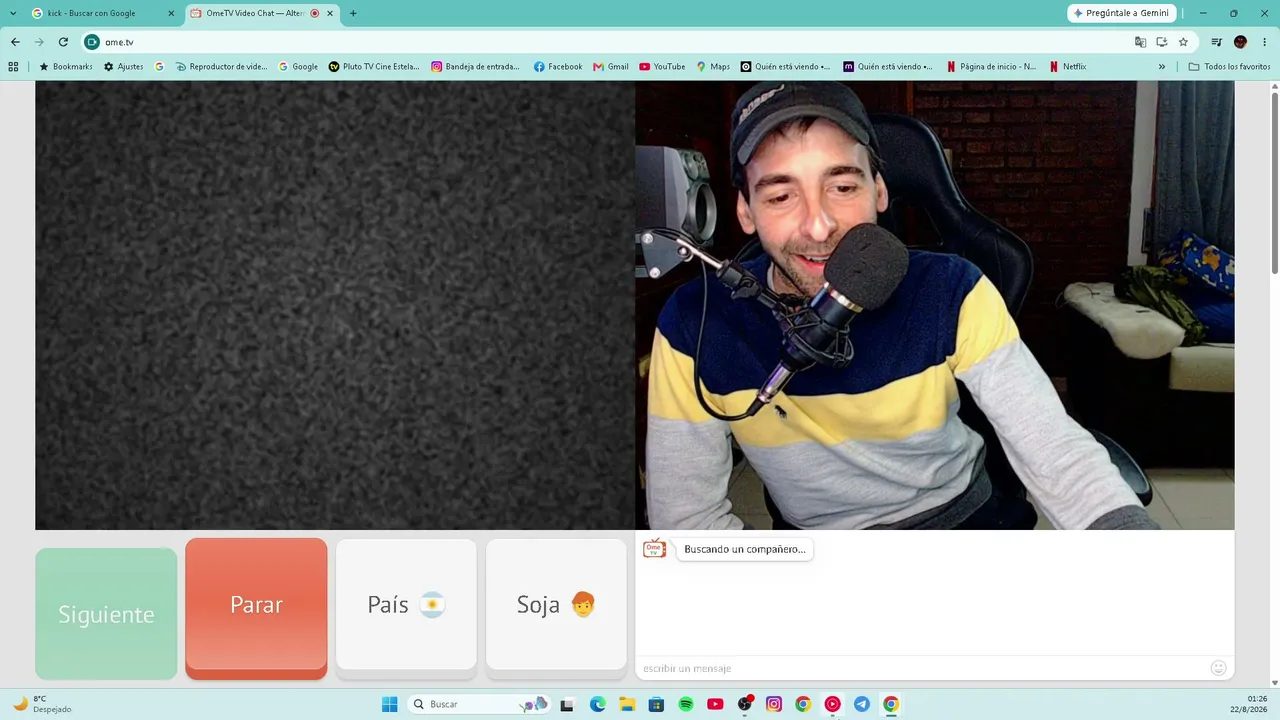Open the 'Página de inicio - N...' bookmark
This screenshot has height=720, width=1280.
(x=991, y=67)
